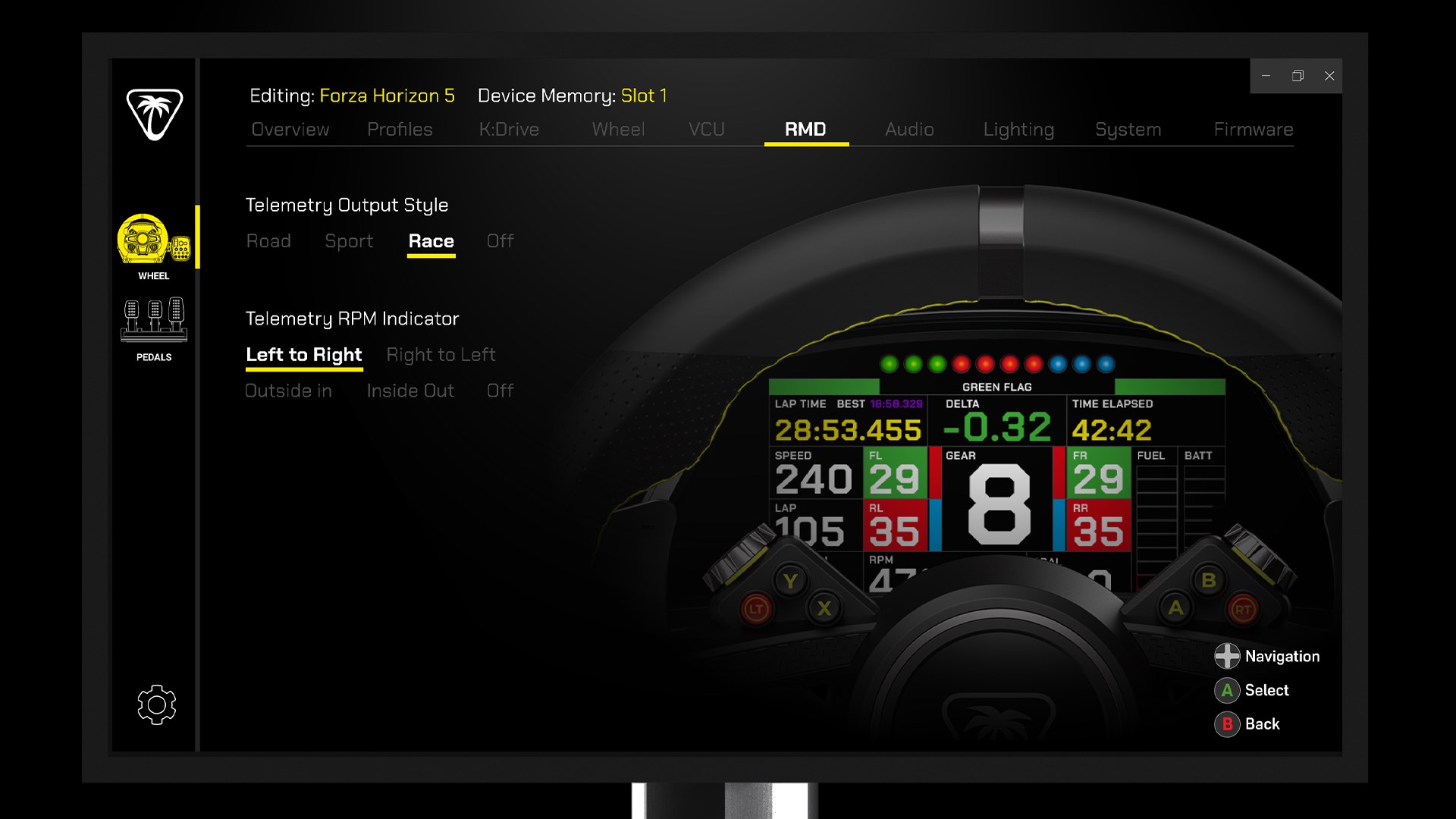The width and height of the screenshot is (1456, 819).
Task: Open the settings gear
Action: (157, 704)
